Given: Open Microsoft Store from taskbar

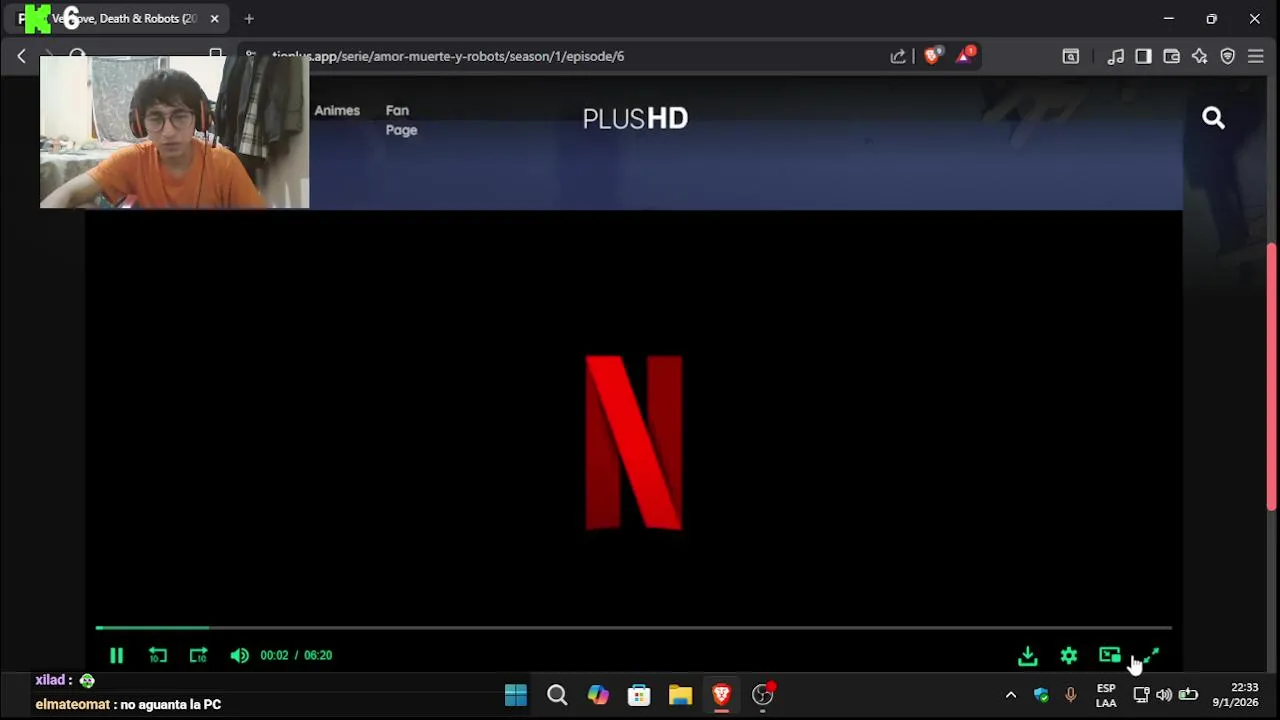Looking at the screenshot, I should (639, 695).
